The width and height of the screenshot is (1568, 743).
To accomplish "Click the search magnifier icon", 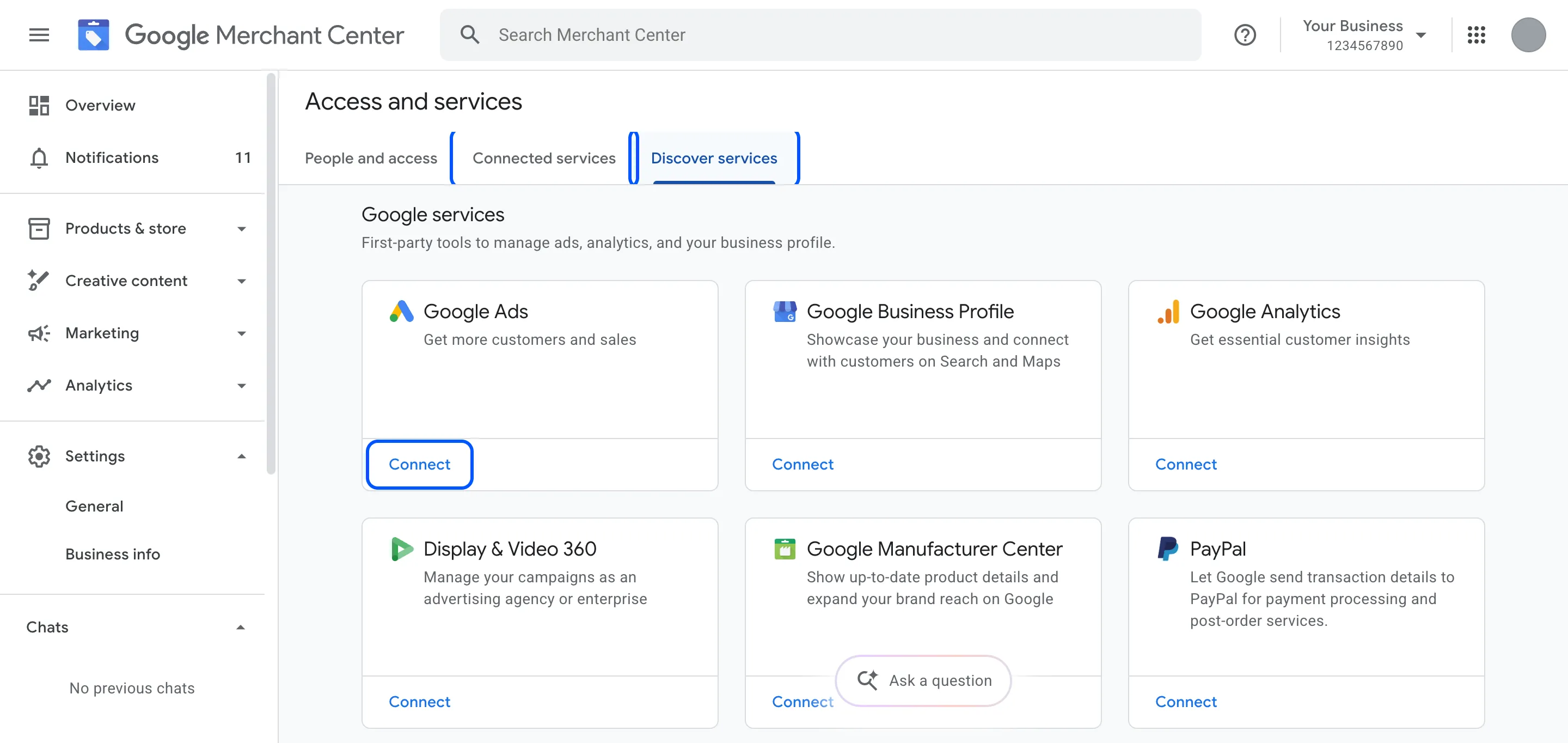I will point(469,35).
